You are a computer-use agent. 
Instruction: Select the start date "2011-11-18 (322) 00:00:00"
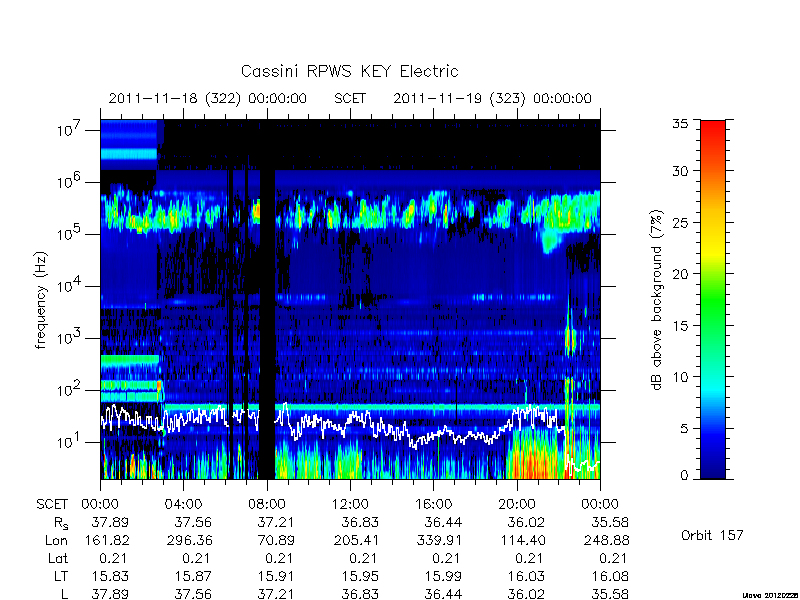click(x=208, y=98)
